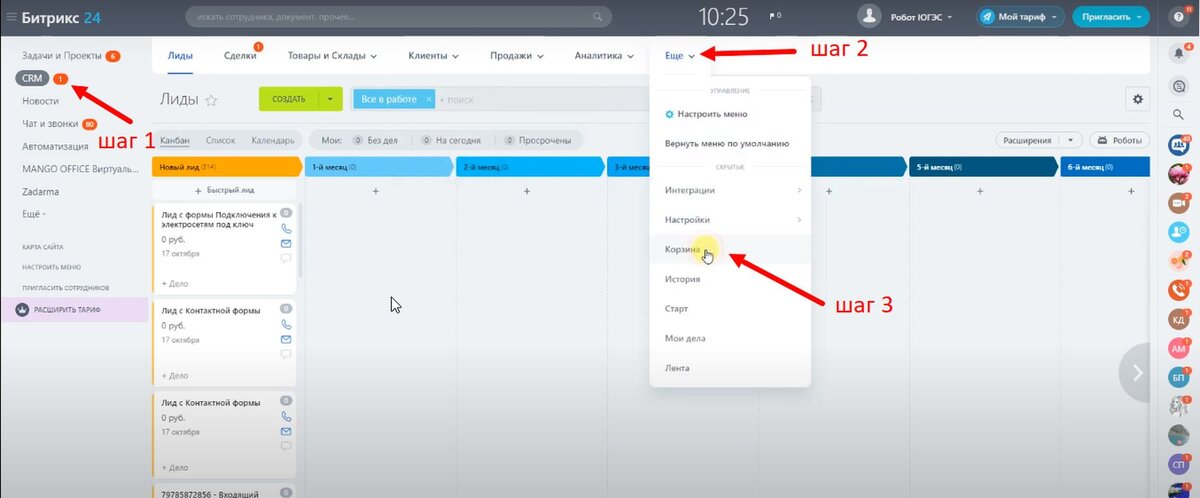The image size is (1200, 498).
Task: Open the arrow beside Расширения
Action: (x=1071, y=141)
